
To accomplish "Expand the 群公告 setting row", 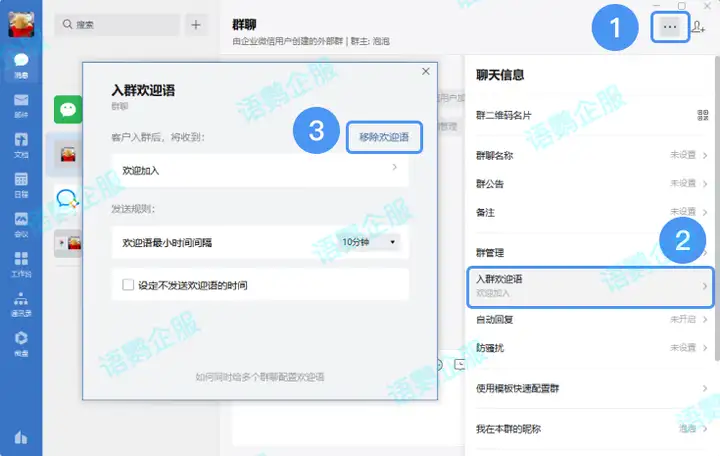I will point(592,184).
